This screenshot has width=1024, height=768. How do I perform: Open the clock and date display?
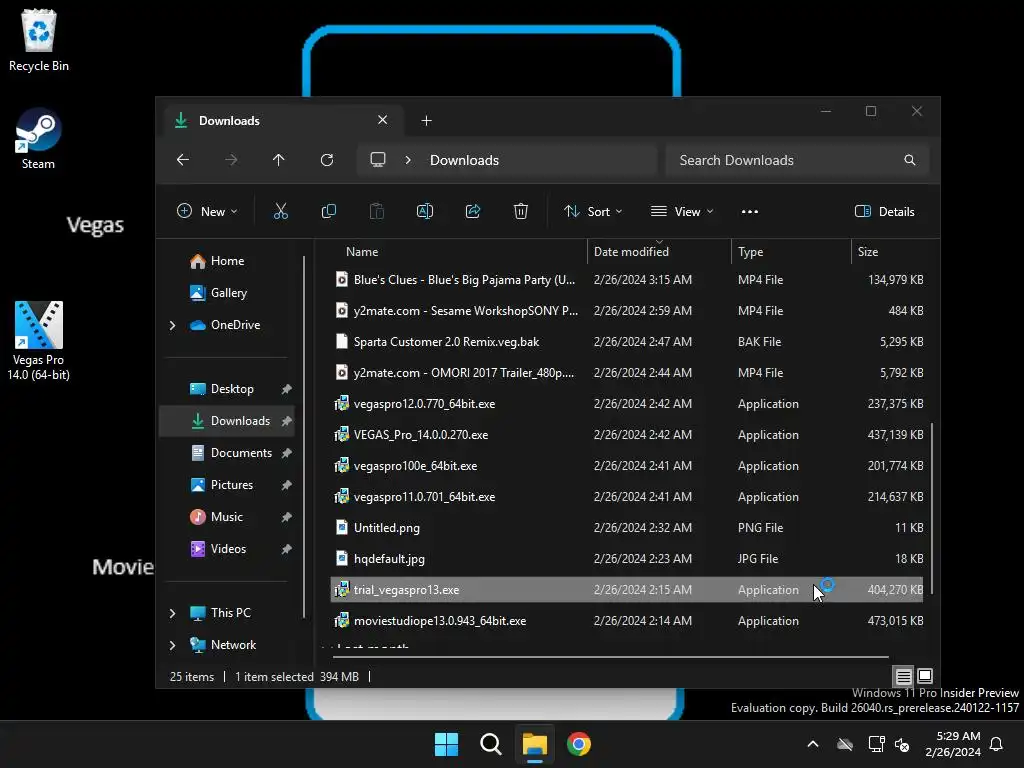click(x=953, y=744)
